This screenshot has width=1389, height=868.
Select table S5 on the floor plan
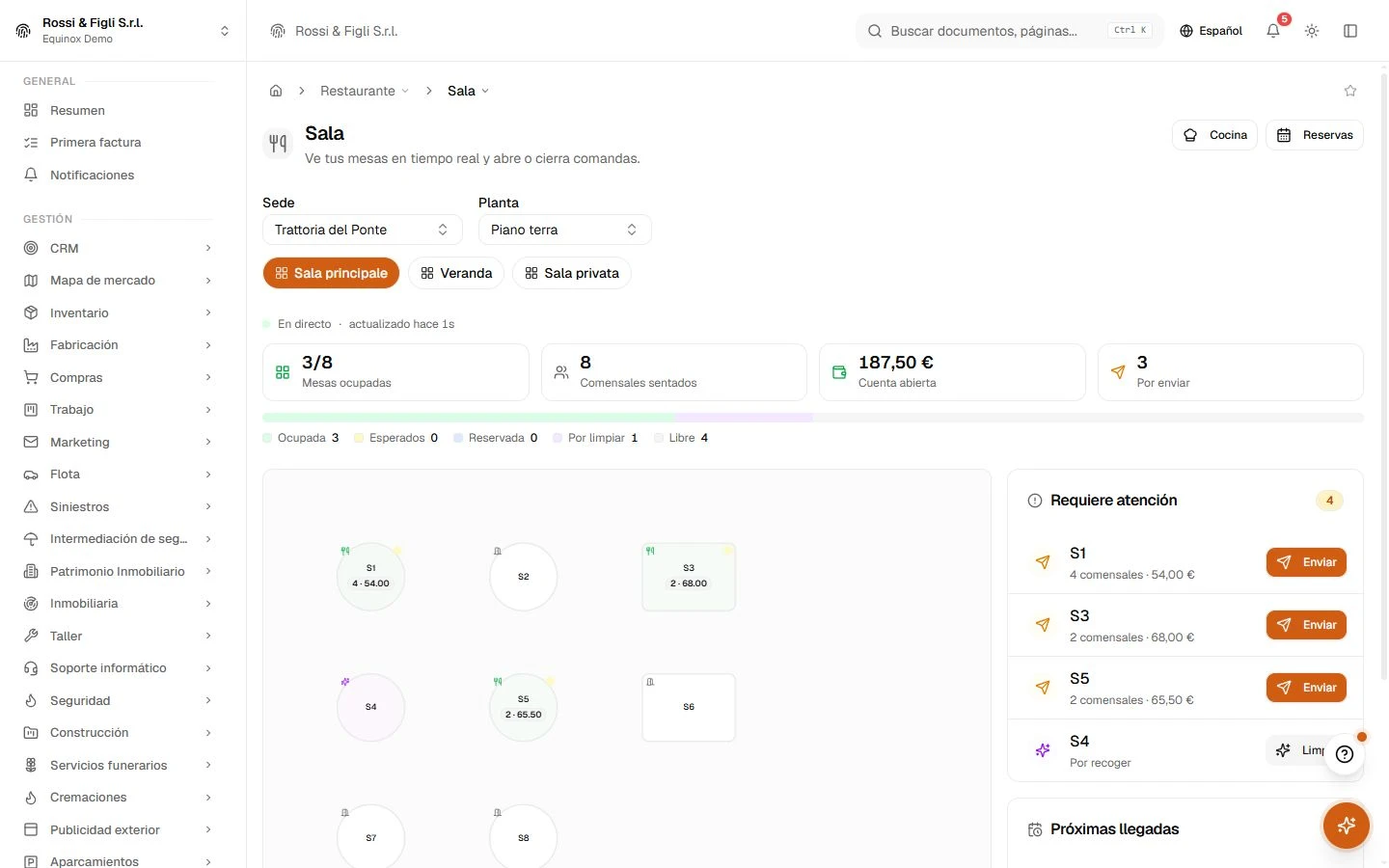coord(524,707)
